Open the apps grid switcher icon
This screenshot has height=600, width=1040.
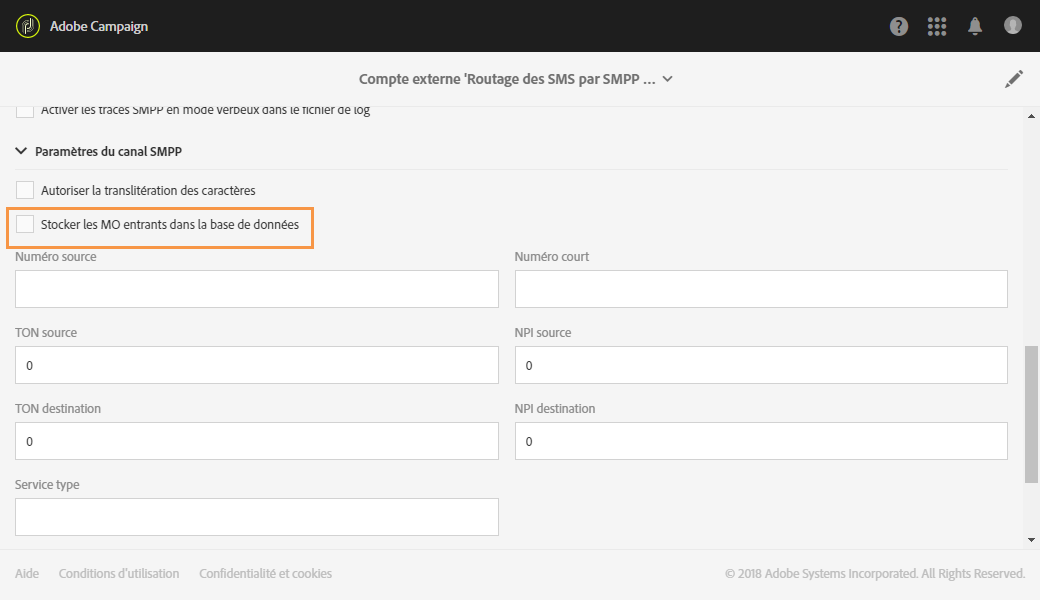click(x=937, y=27)
